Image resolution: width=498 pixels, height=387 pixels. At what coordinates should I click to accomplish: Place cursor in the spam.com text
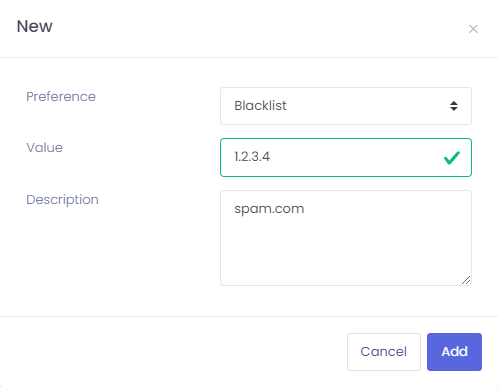pyautogui.click(x=269, y=209)
